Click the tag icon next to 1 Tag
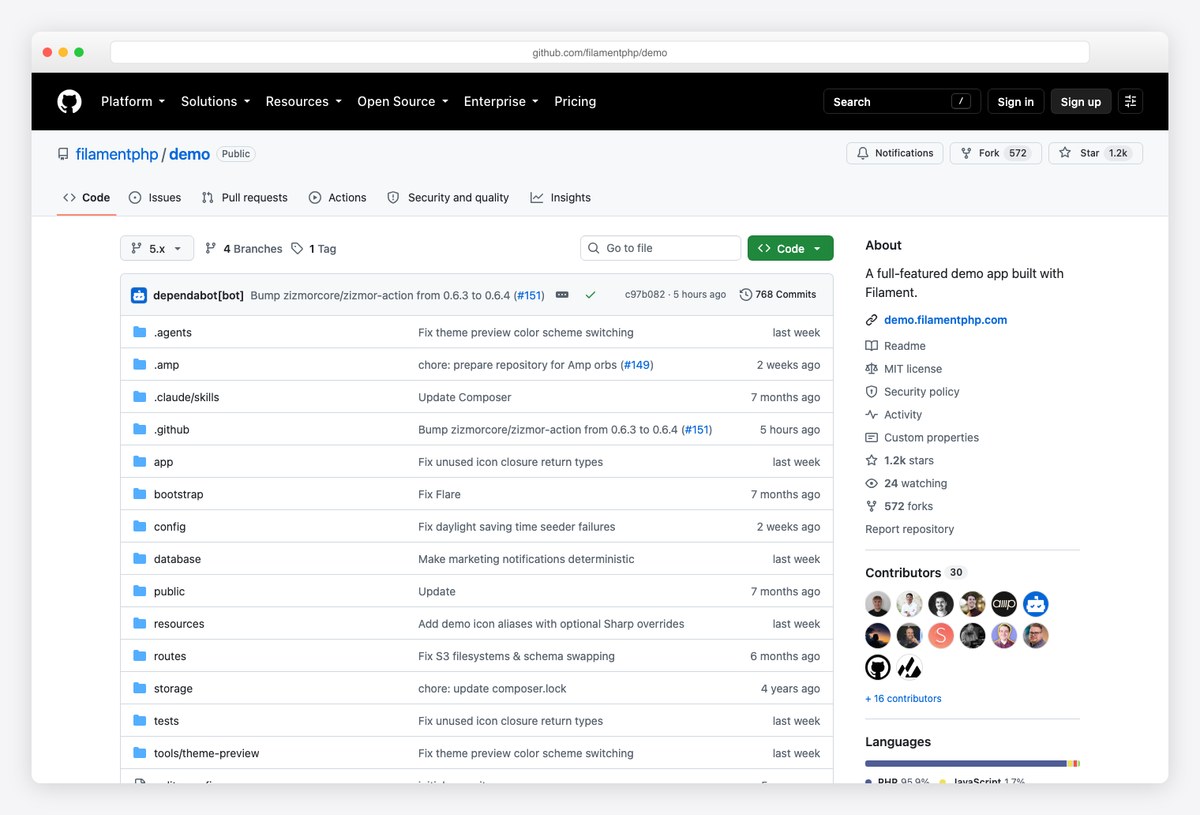The image size is (1200, 815). pyautogui.click(x=297, y=248)
